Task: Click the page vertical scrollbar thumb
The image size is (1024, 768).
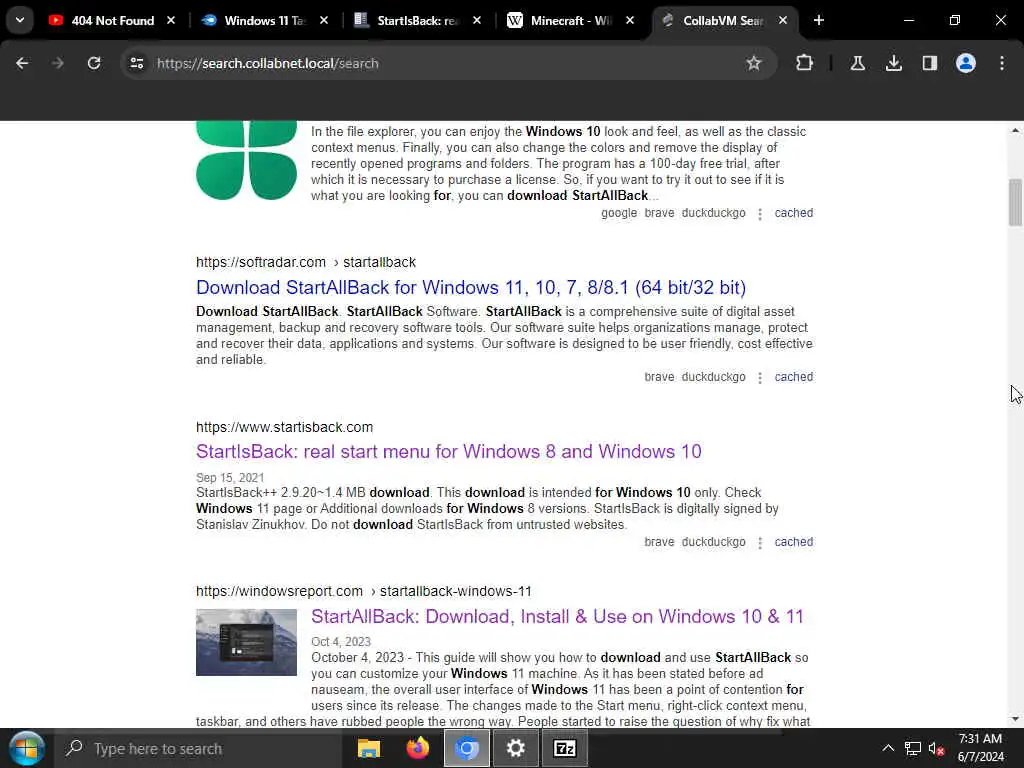Action: pyautogui.click(x=1015, y=202)
